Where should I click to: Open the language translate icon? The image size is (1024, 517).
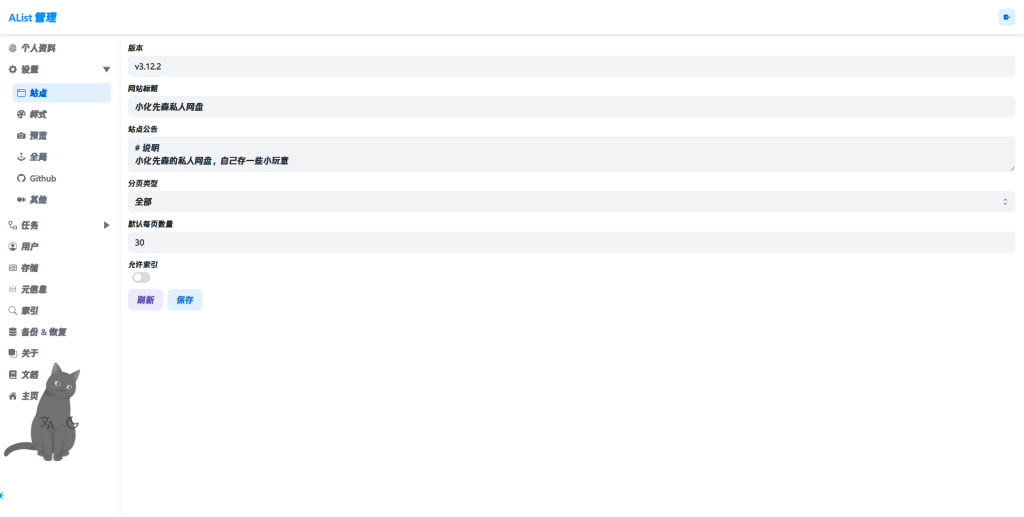47,424
